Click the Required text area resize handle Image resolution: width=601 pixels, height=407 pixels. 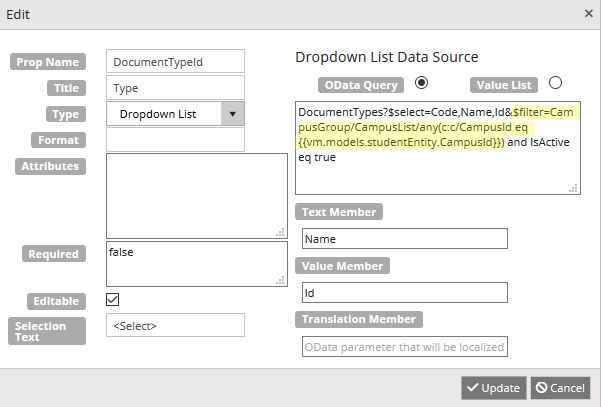(281, 280)
